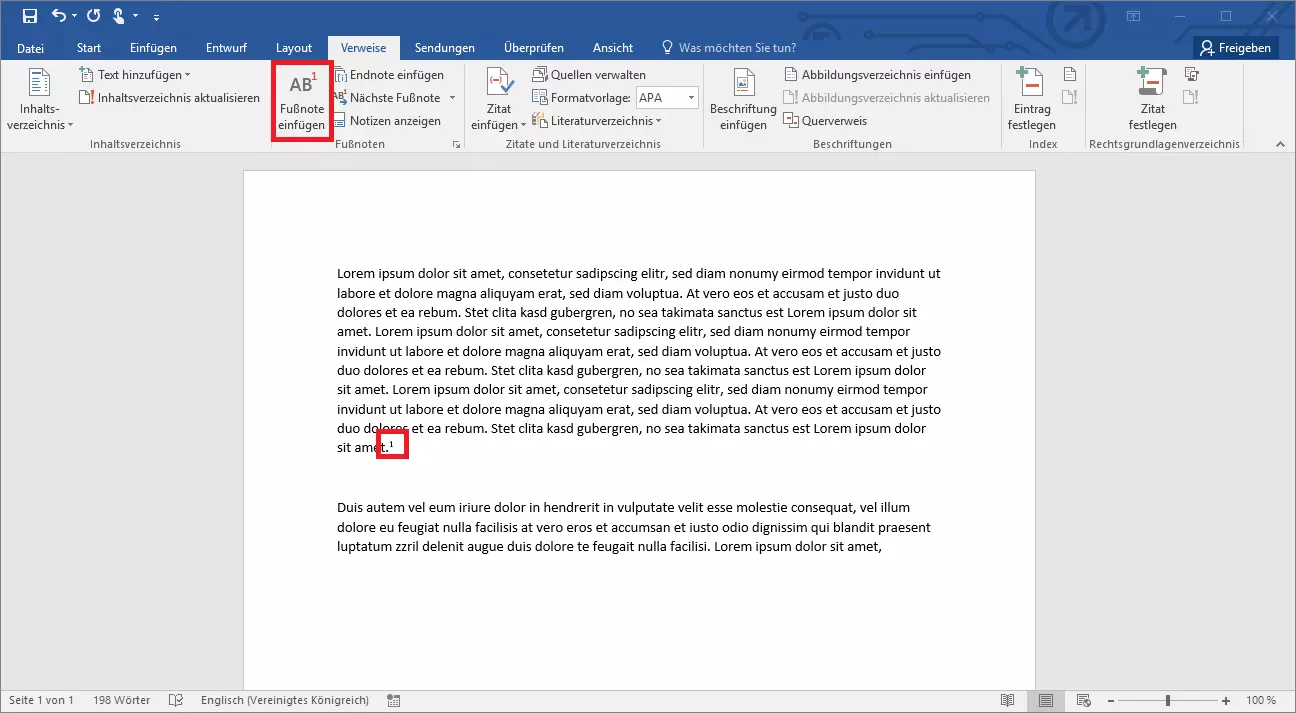Image resolution: width=1296 pixels, height=713 pixels.
Task: Click the proofing check icon in status bar
Action: tap(176, 700)
